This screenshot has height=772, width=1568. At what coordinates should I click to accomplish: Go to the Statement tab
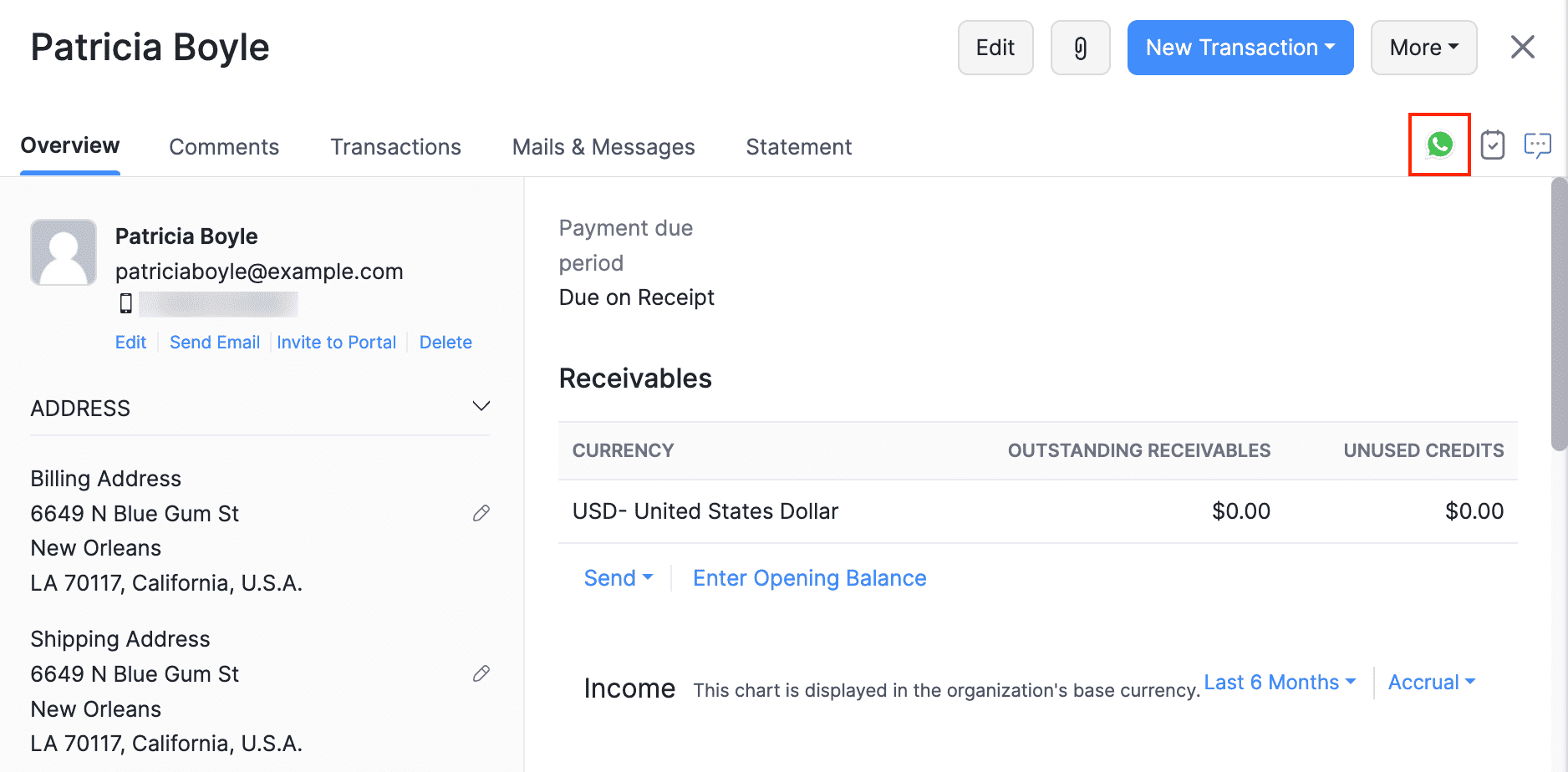pos(798,147)
